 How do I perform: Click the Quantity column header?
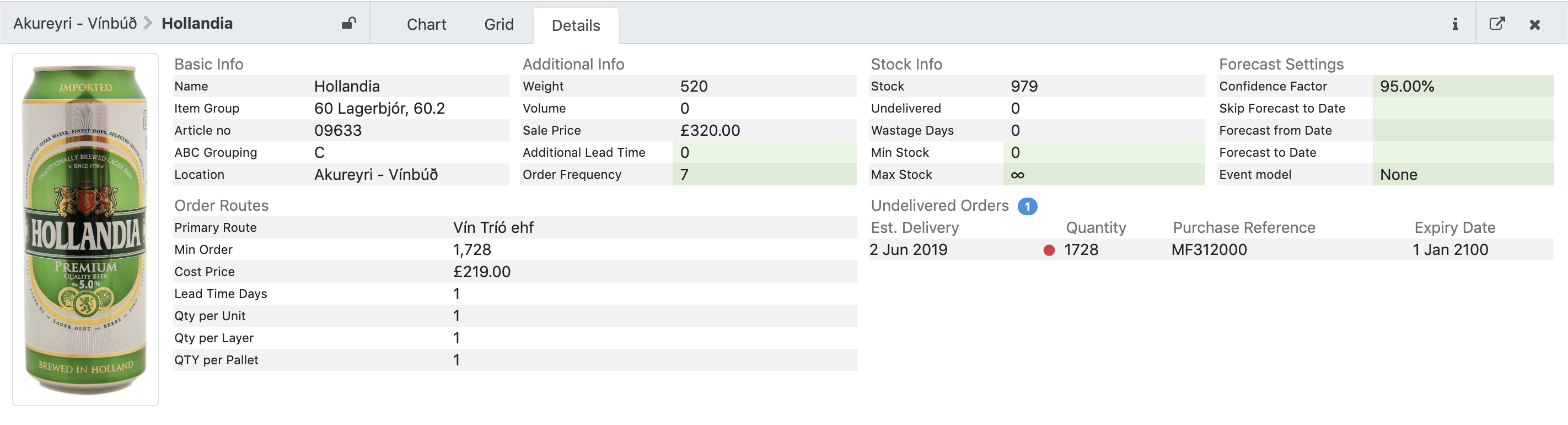tap(1096, 227)
